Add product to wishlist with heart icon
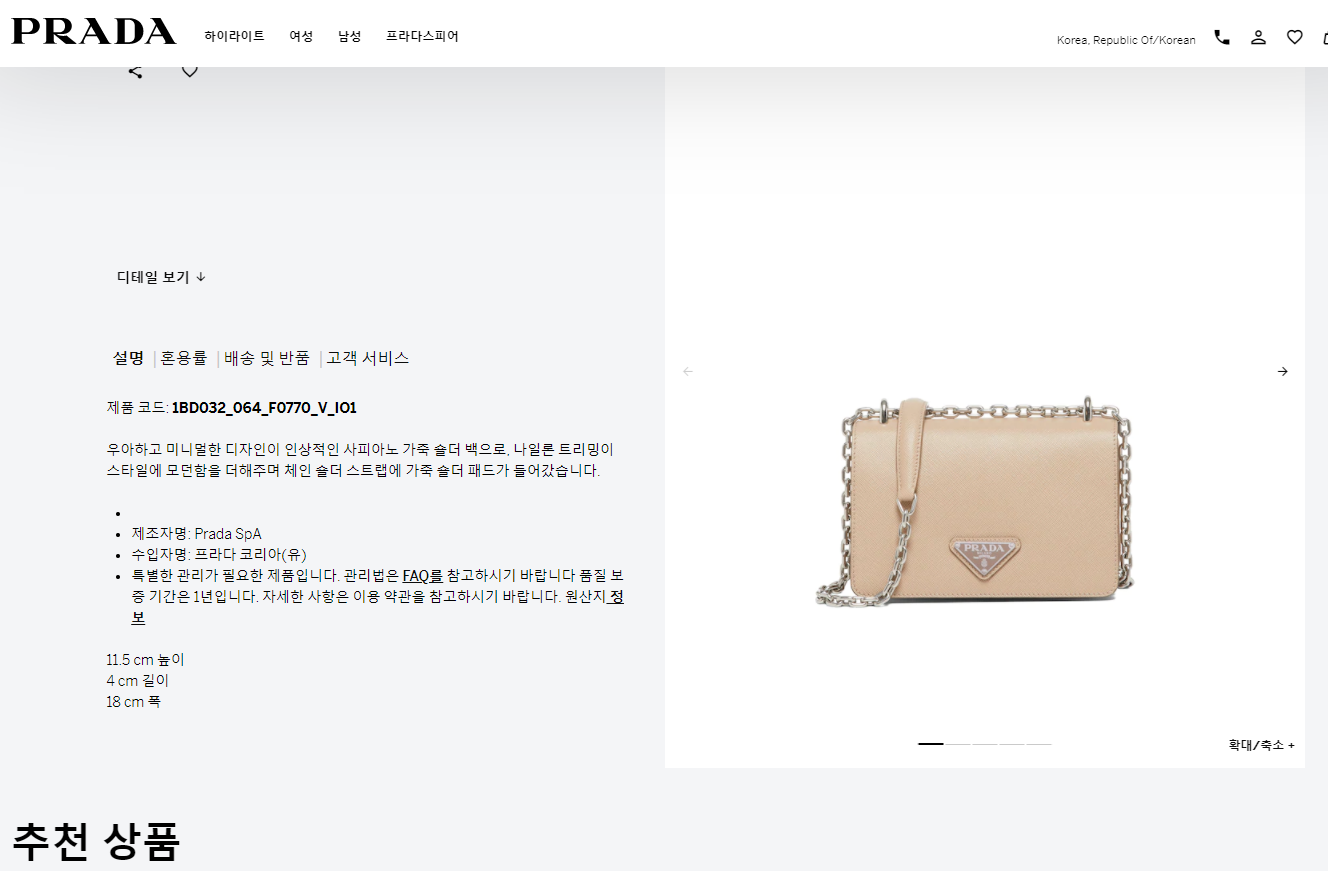 [x=190, y=71]
